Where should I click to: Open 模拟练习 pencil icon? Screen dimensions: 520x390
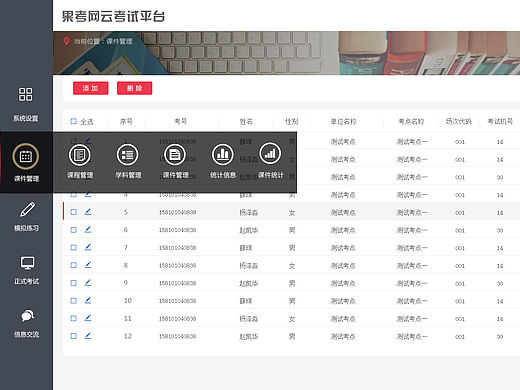point(27,210)
